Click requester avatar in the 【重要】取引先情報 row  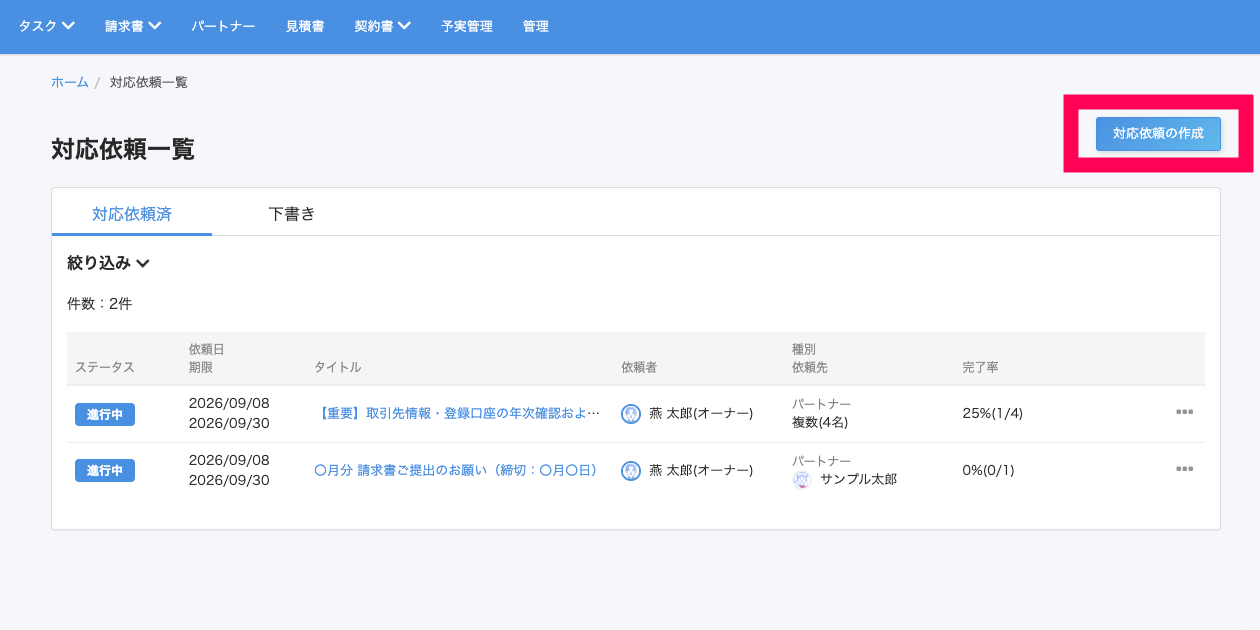631,414
